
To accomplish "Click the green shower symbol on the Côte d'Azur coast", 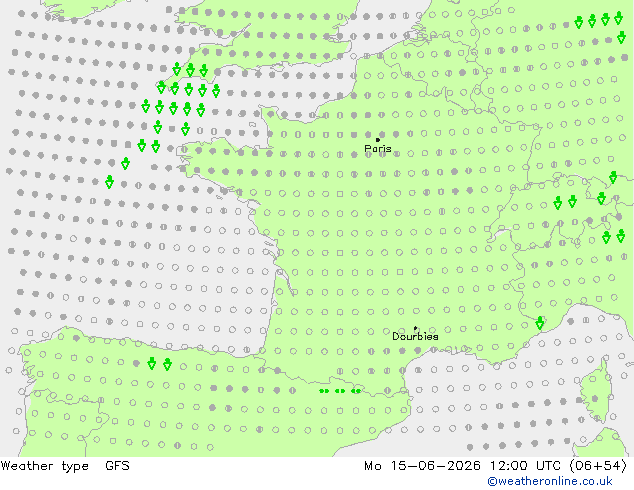I will pyautogui.click(x=540, y=323).
